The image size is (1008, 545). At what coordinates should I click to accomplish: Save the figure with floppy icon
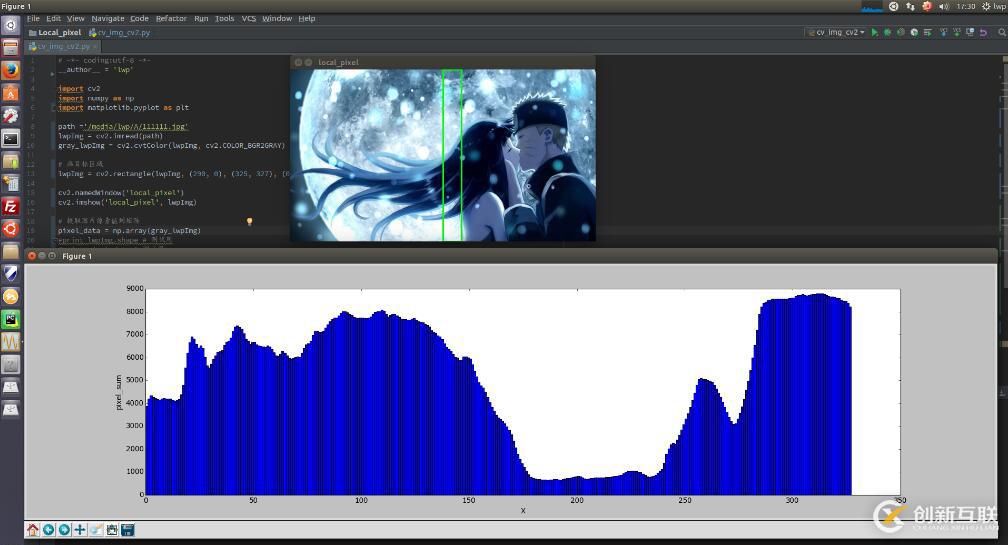[x=128, y=530]
